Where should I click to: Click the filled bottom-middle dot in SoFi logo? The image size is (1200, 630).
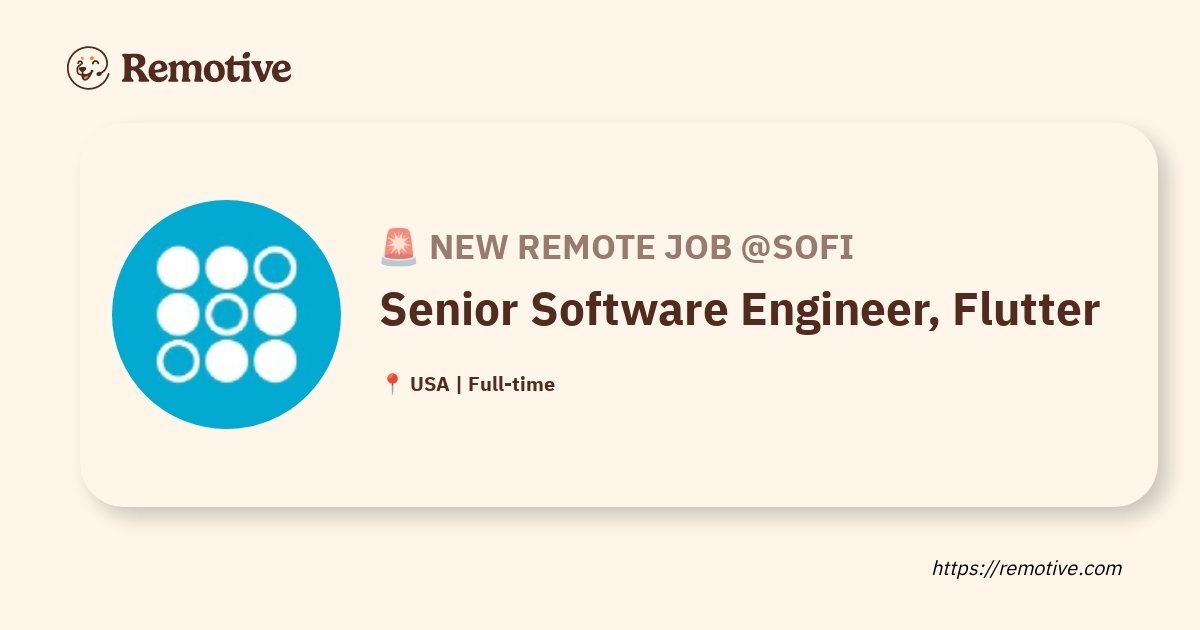pos(227,362)
